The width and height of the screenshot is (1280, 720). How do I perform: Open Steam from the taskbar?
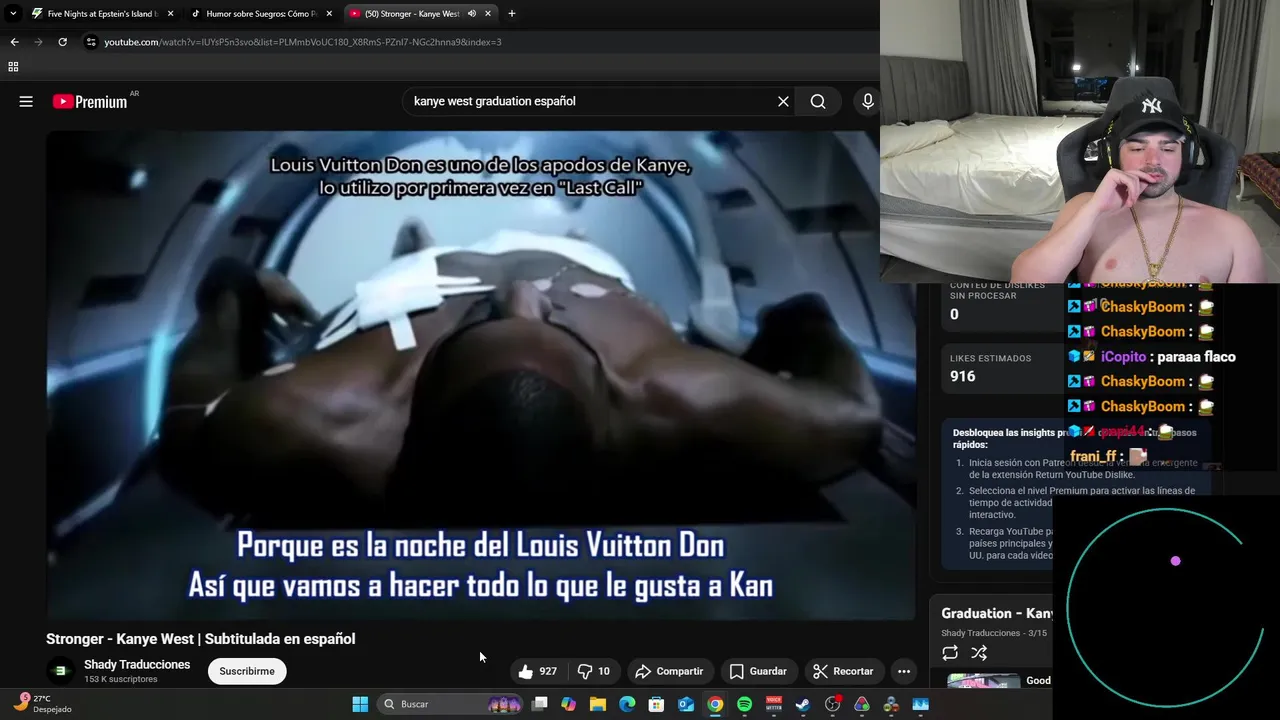pyautogui.click(x=803, y=704)
